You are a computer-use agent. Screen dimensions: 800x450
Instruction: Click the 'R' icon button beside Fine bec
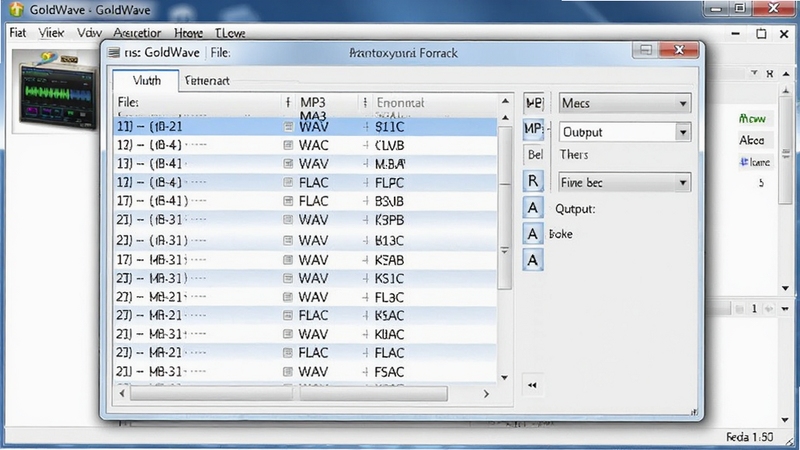pyautogui.click(x=533, y=181)
